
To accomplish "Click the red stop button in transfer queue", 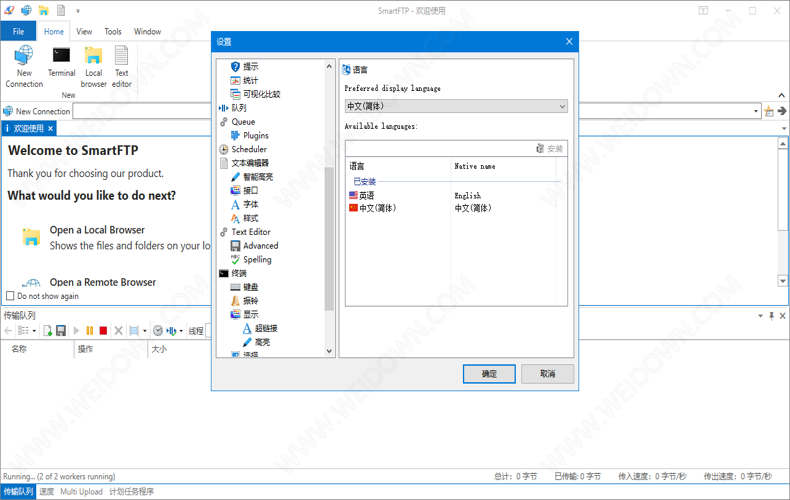I will click(103, 331).
